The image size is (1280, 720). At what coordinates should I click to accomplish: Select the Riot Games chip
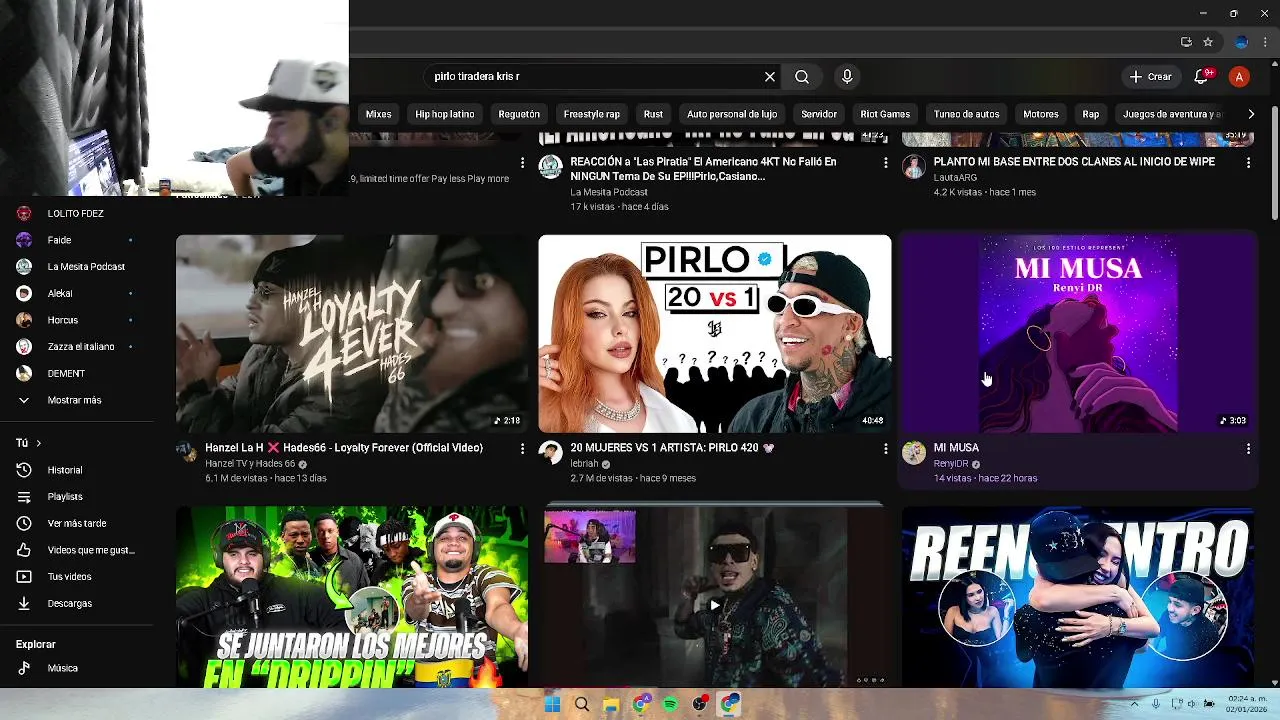885,114
